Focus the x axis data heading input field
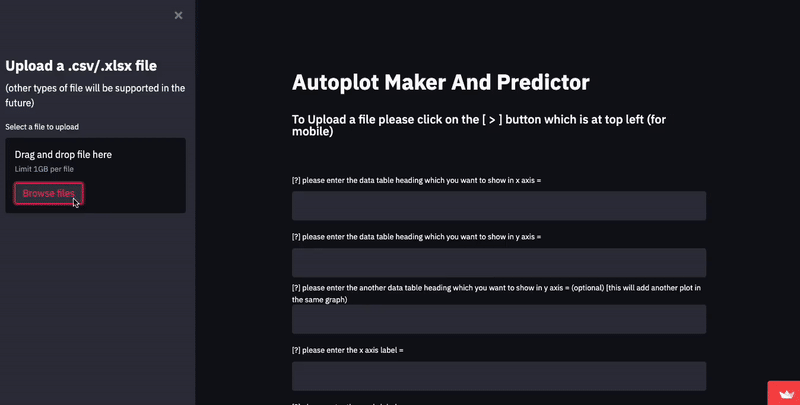Viewport: 800px width, 405px height. [x=499, y=206]
